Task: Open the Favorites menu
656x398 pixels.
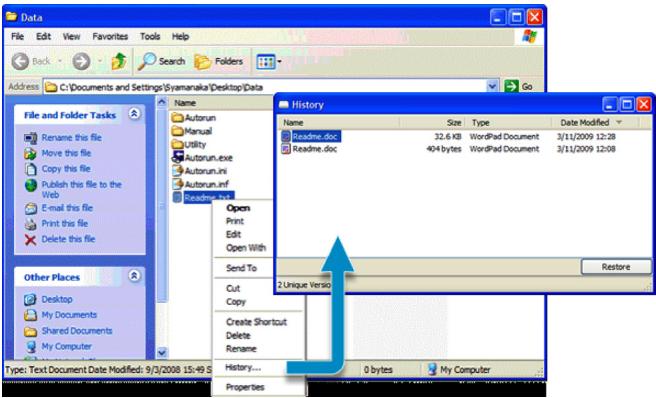Action: tap(110, 36)
